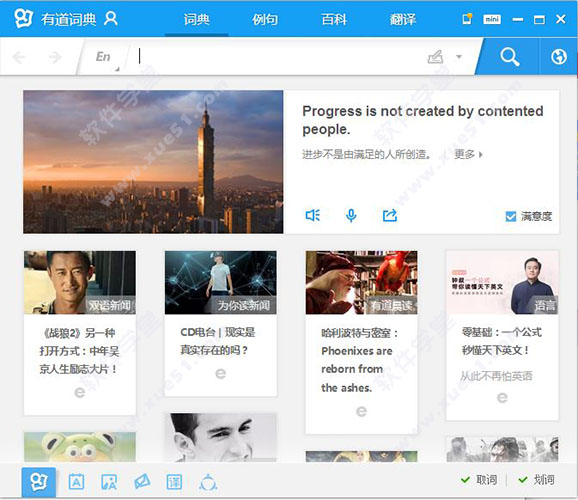Toggle the 取词 word capture option
Viewport: 578px width, 500px height.
point(479,480)
